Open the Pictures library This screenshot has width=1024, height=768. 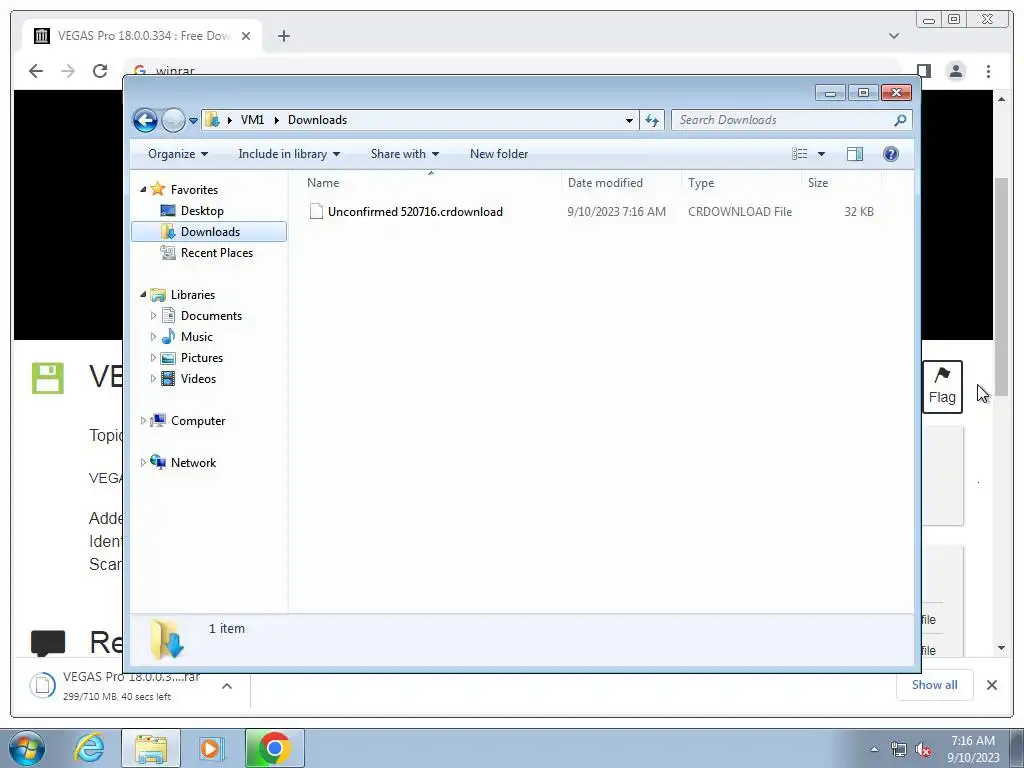coord(202,358)
